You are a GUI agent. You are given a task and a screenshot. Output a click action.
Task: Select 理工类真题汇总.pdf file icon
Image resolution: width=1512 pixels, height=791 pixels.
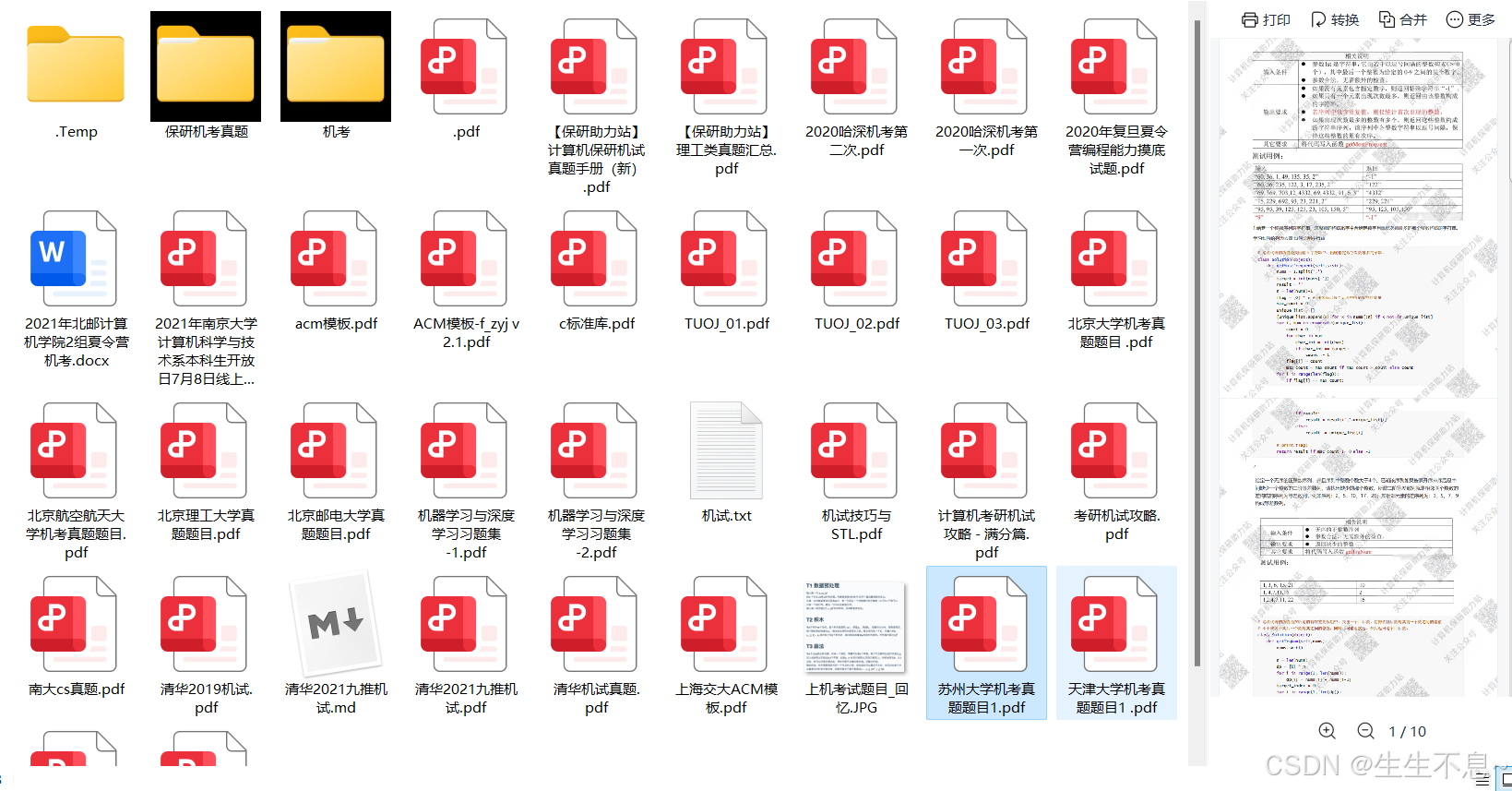[726, 66]
